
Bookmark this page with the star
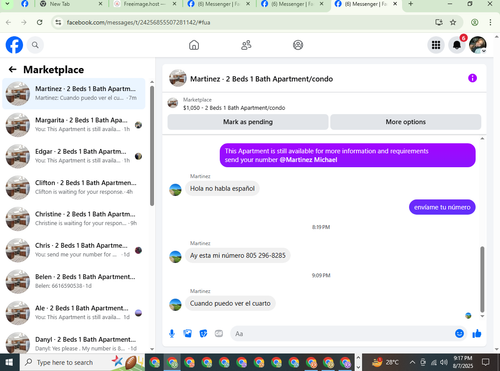click(453, 22)
